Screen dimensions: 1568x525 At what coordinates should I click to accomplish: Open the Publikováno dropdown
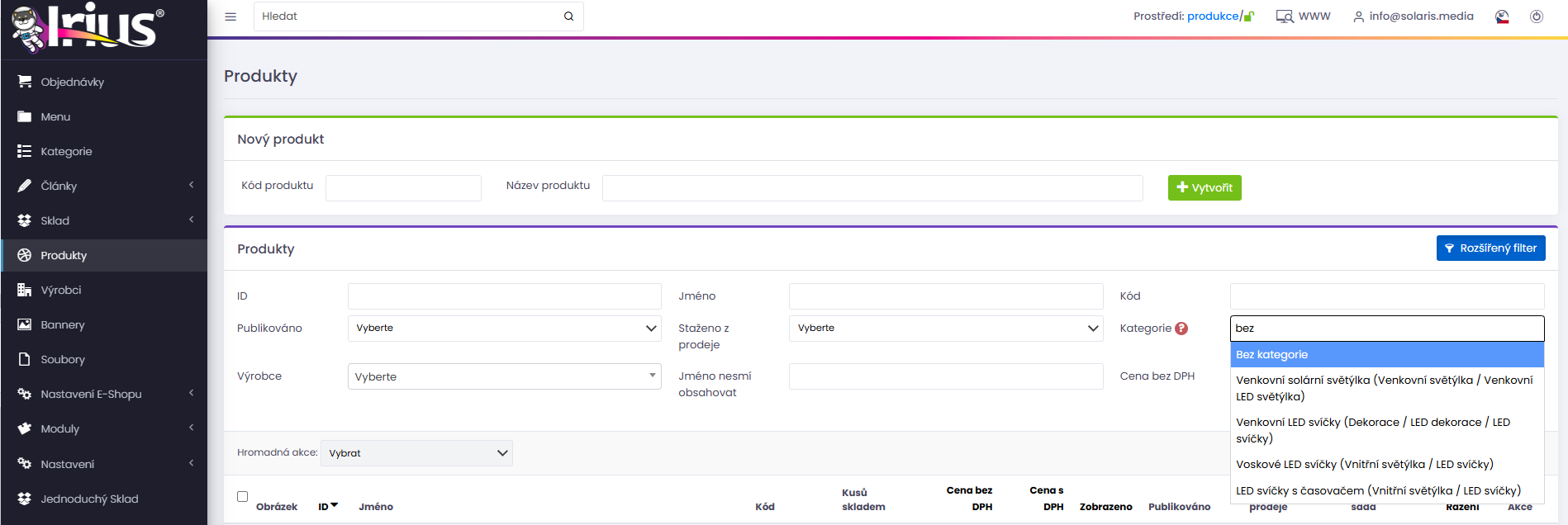[504, 329]
